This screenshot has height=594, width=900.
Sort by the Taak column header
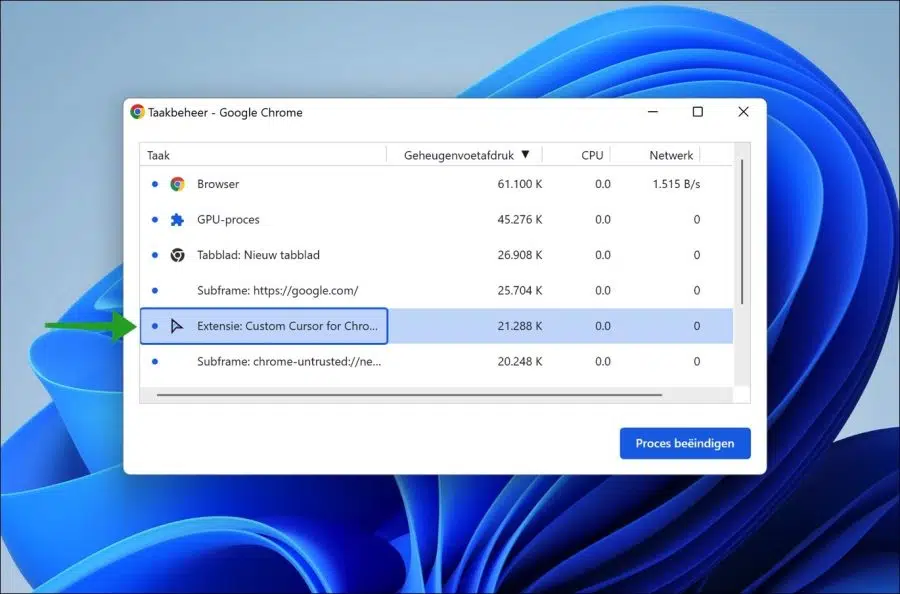(x=263, y=155)
